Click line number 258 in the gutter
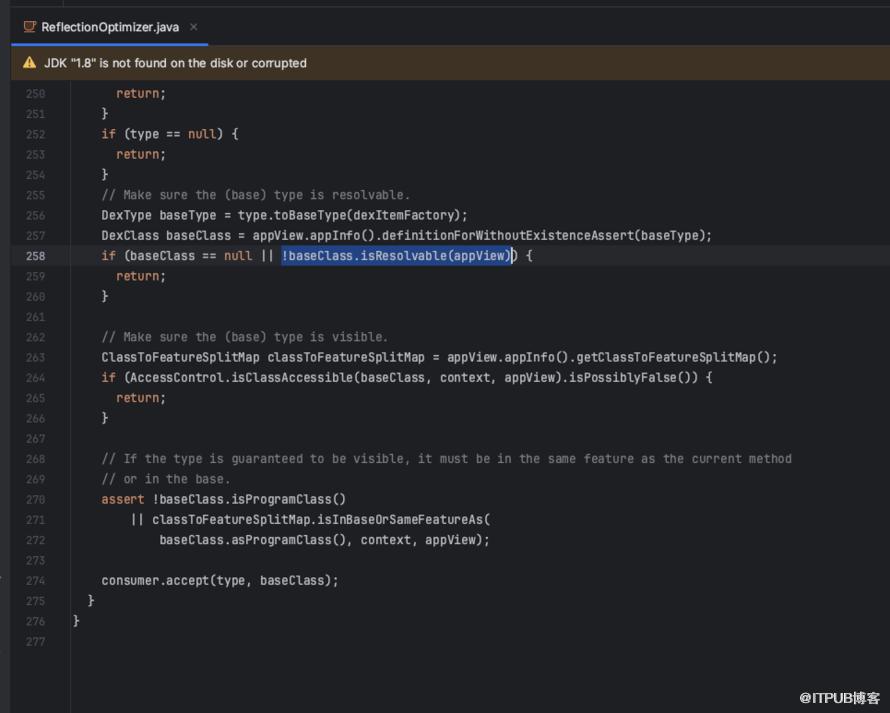Screen dimensions: 890x713 (35, 256)
